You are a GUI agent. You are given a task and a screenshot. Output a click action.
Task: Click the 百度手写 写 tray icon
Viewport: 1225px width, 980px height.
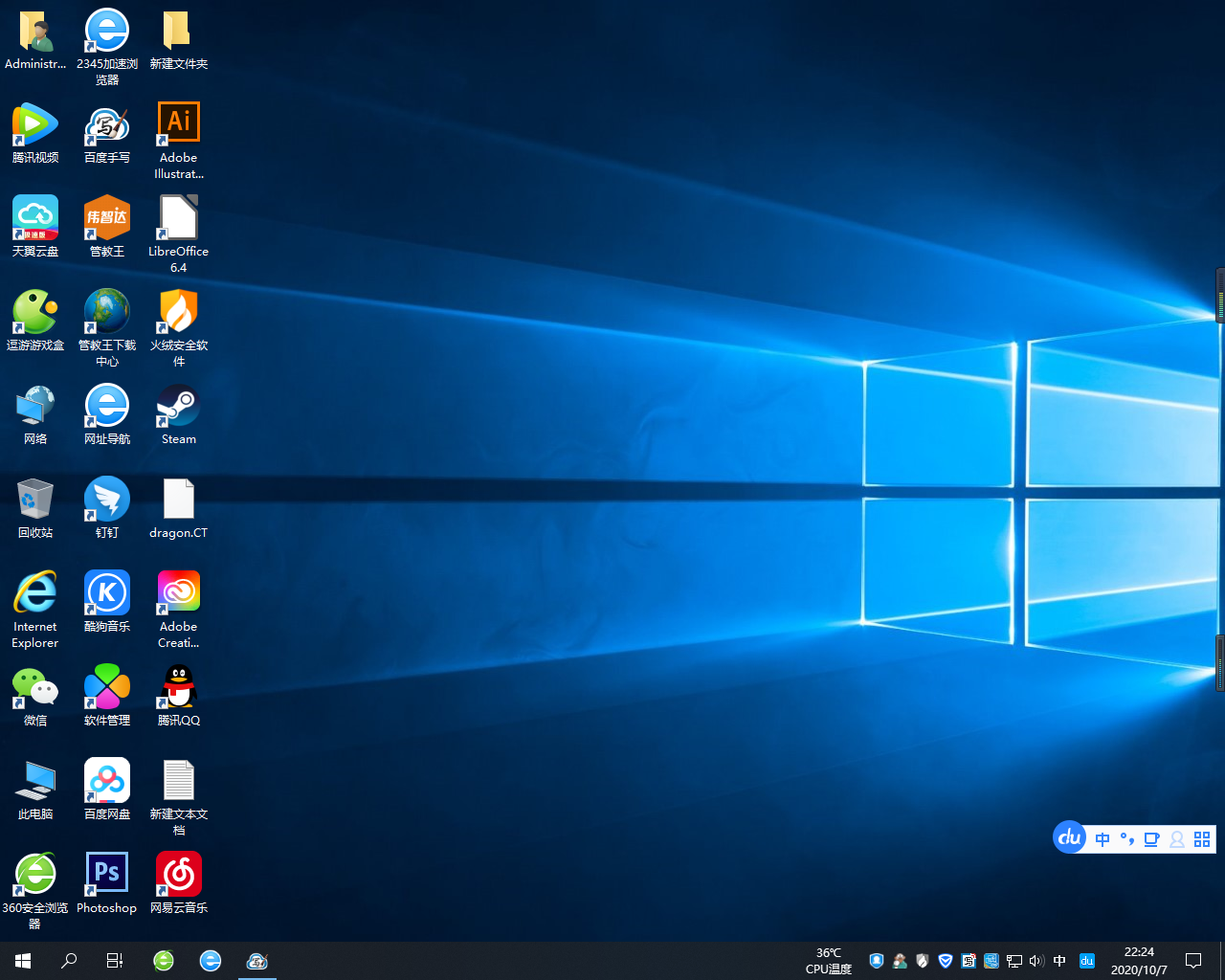pos(969,961)
